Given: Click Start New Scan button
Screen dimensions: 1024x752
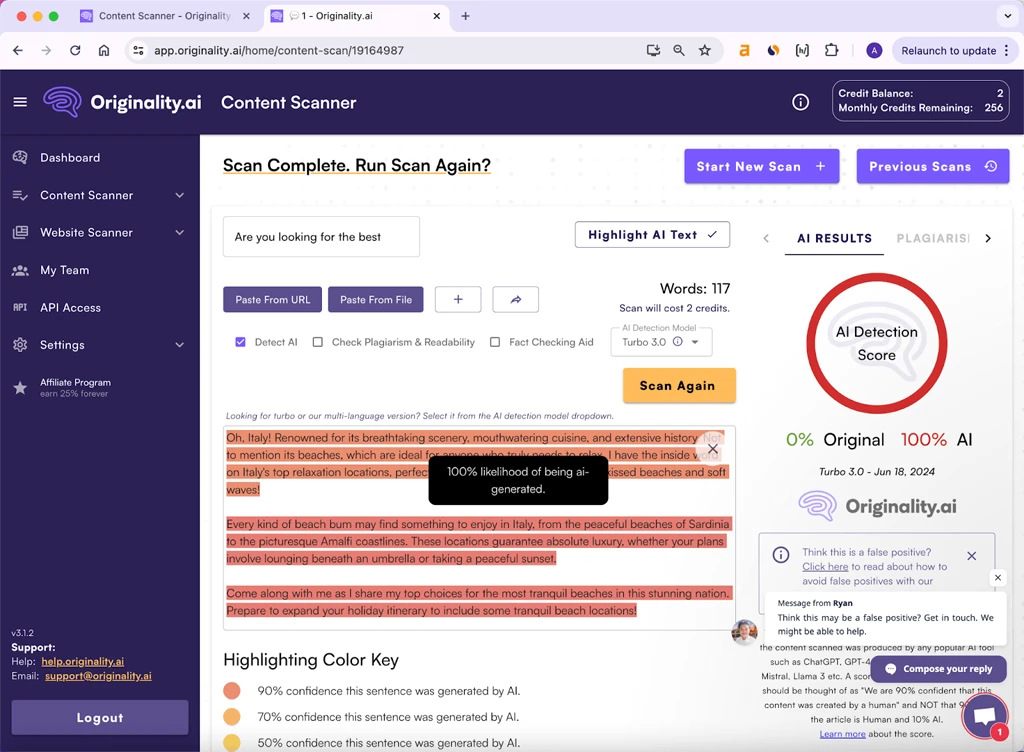Looking at the screenshot, I should (x=761, y=166).
